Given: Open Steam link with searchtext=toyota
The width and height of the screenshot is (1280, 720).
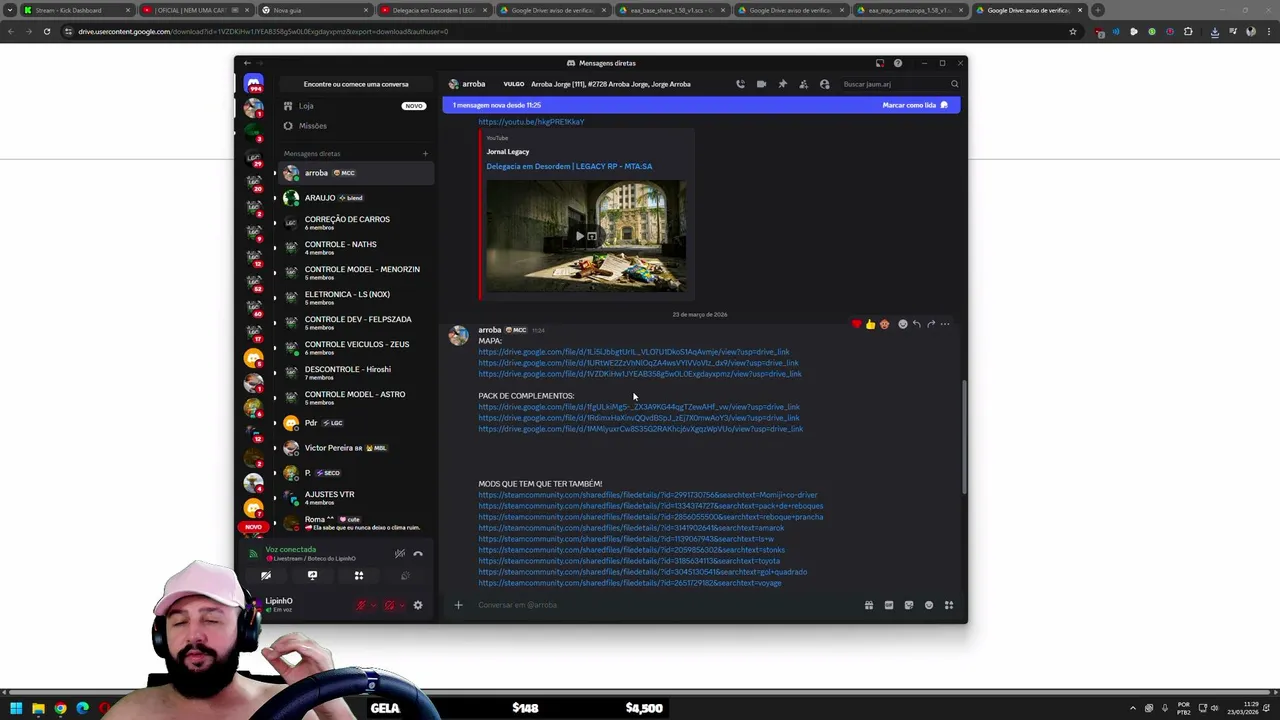Looking at the screenshot, I should (x=629, y=561).
